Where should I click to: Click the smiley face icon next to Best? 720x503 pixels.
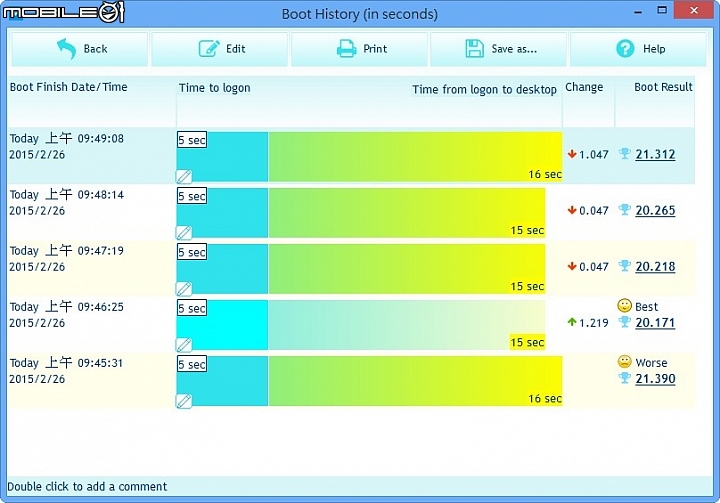(x=624, y=305)
